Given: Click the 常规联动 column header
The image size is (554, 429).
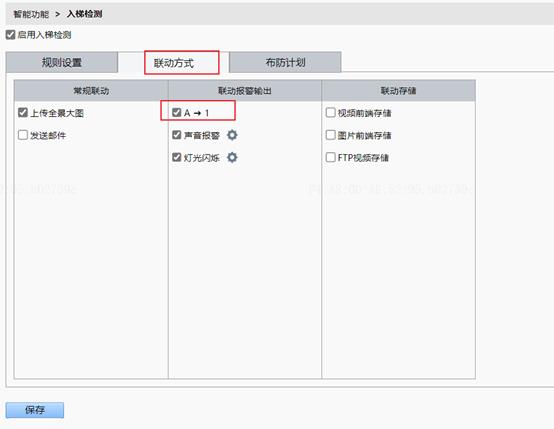Looking at the screenshot, I should coord(91,91).
